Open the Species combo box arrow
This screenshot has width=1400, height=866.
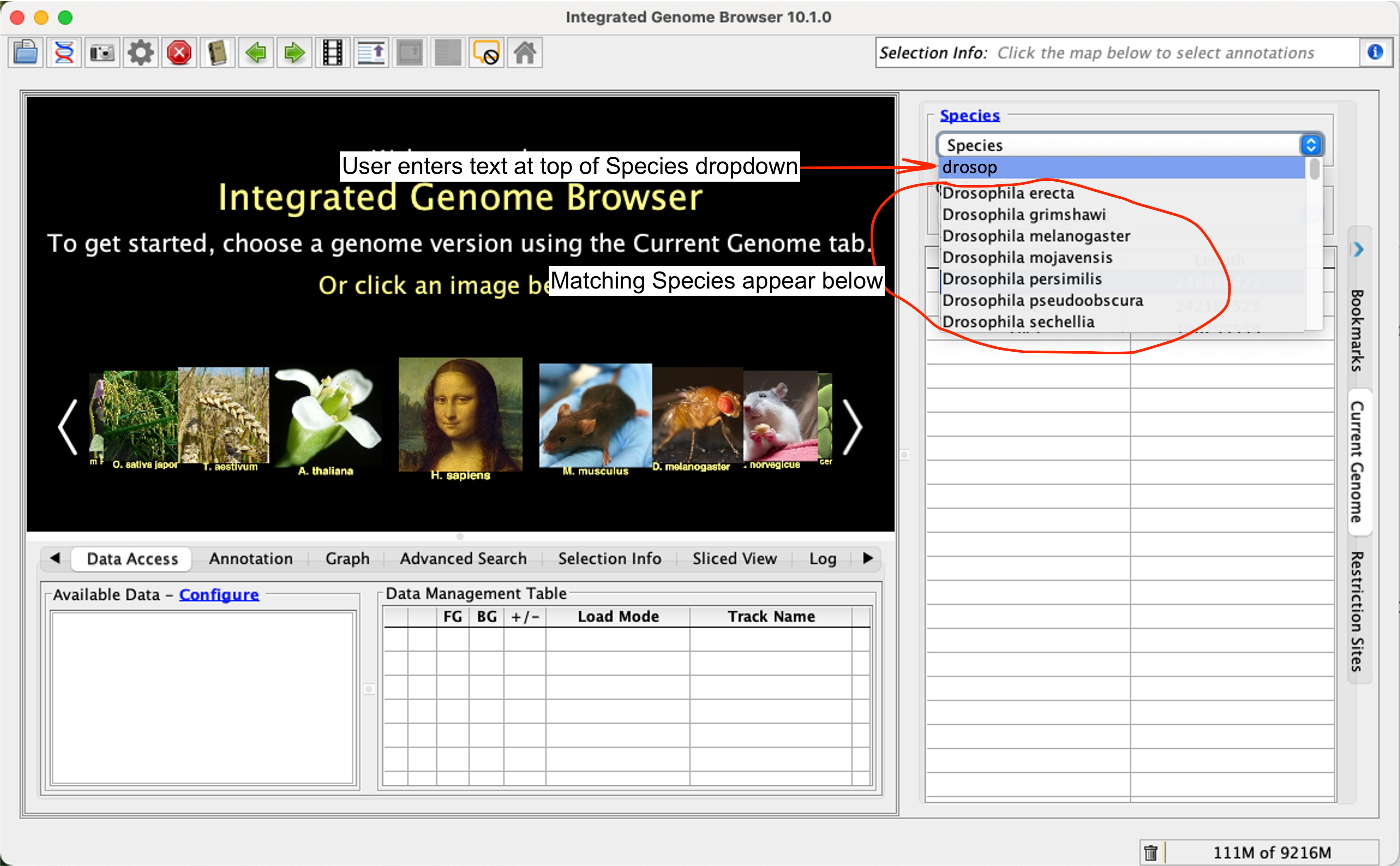[x=1311, y=145]
